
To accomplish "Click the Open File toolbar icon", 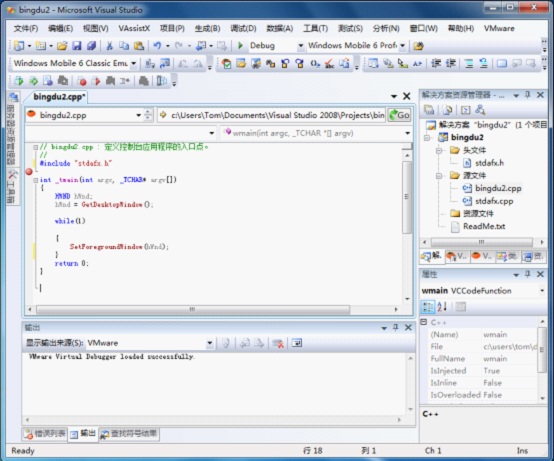I will tap(62, 46).
